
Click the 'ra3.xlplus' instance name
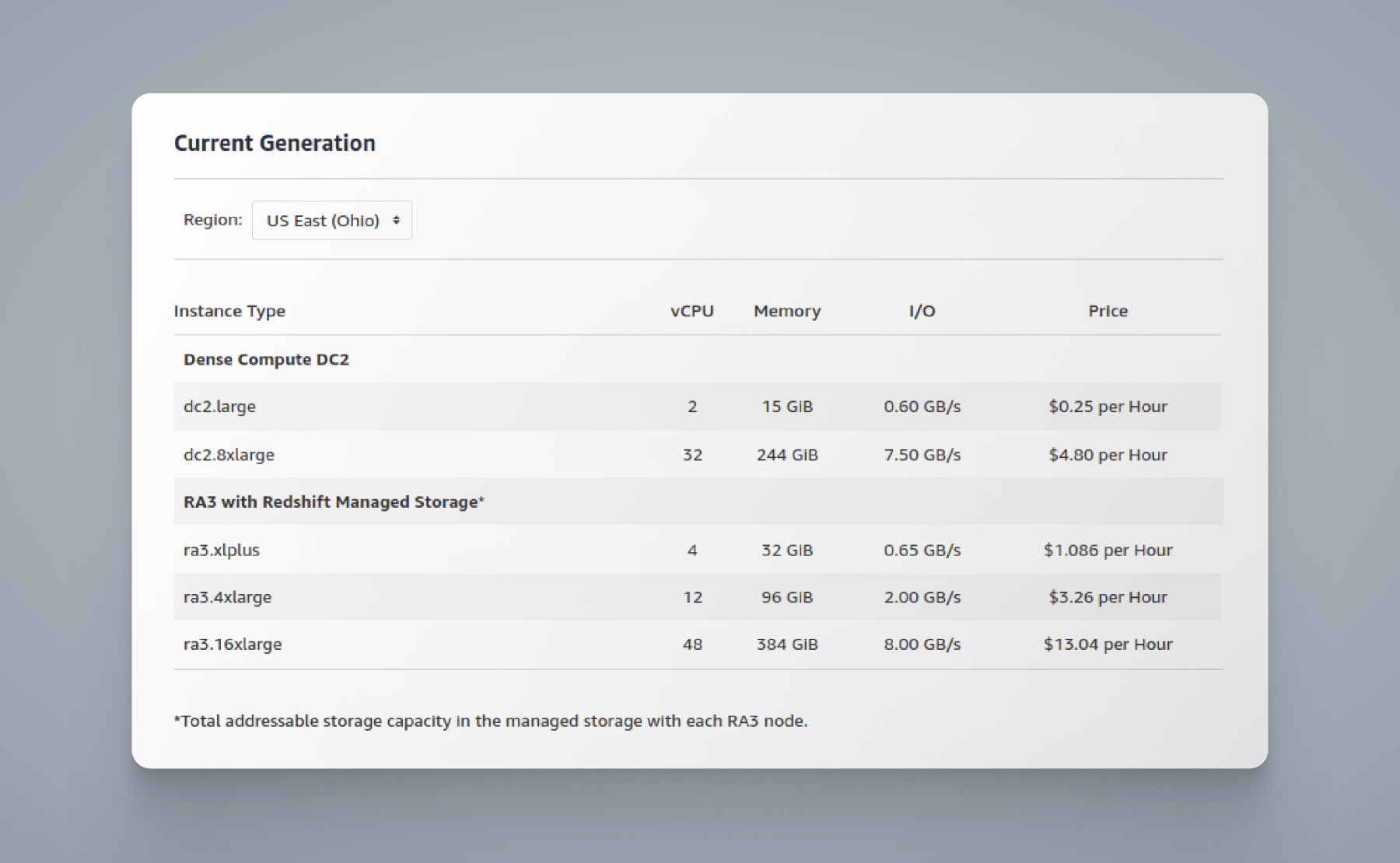click(222, 550)
